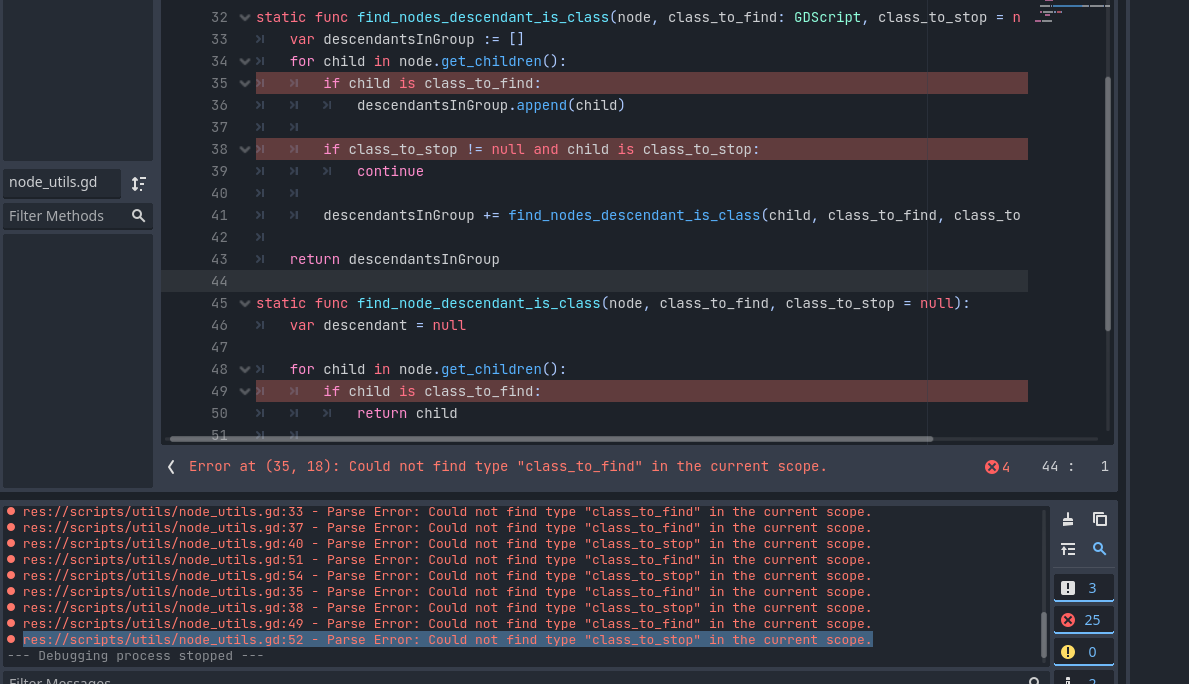Copy the debugger error messages
1189x684 pixels.
(x=1102, y=519)
